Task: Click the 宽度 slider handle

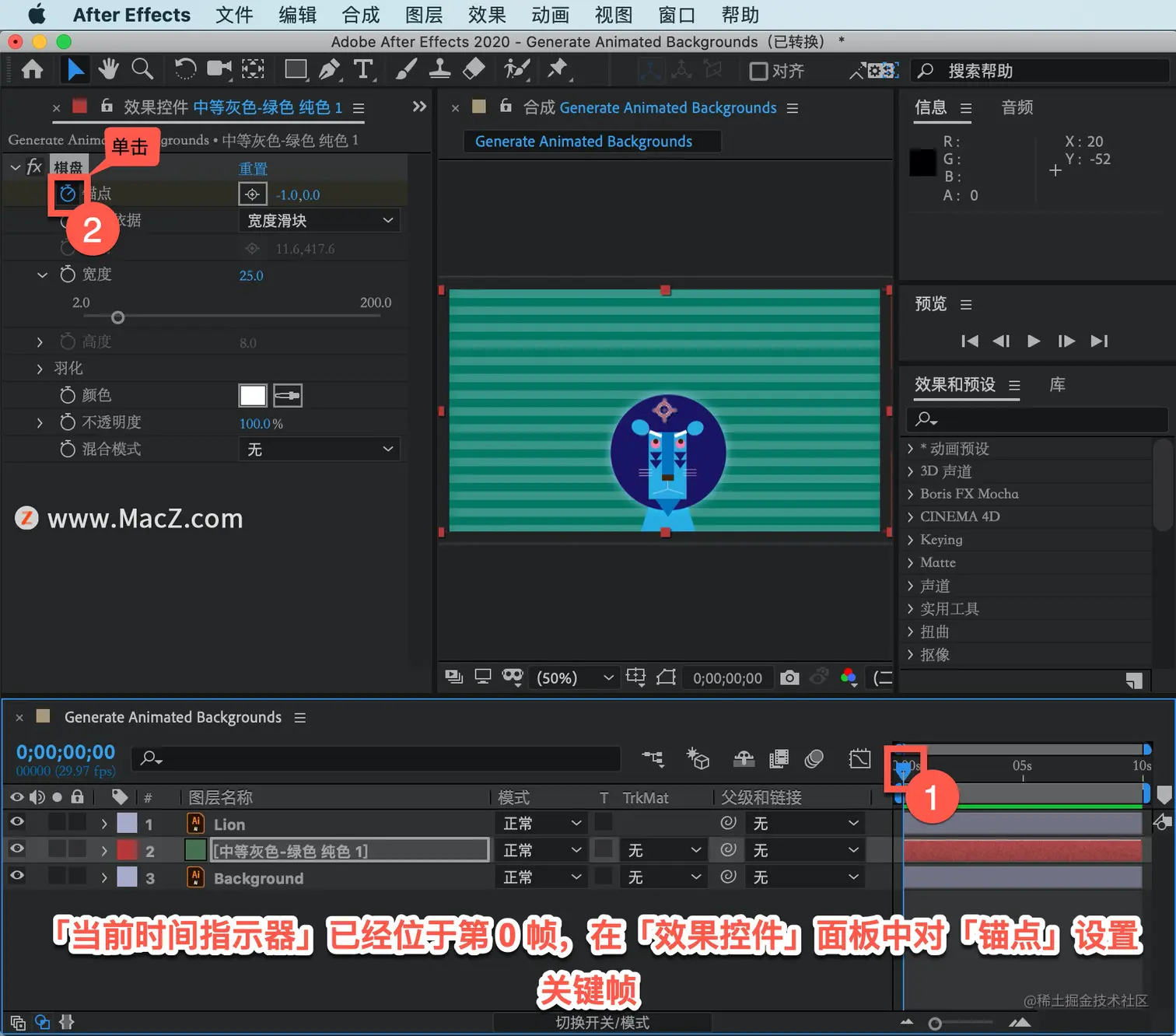Action: pyautogui.click(x=117, y=317)
